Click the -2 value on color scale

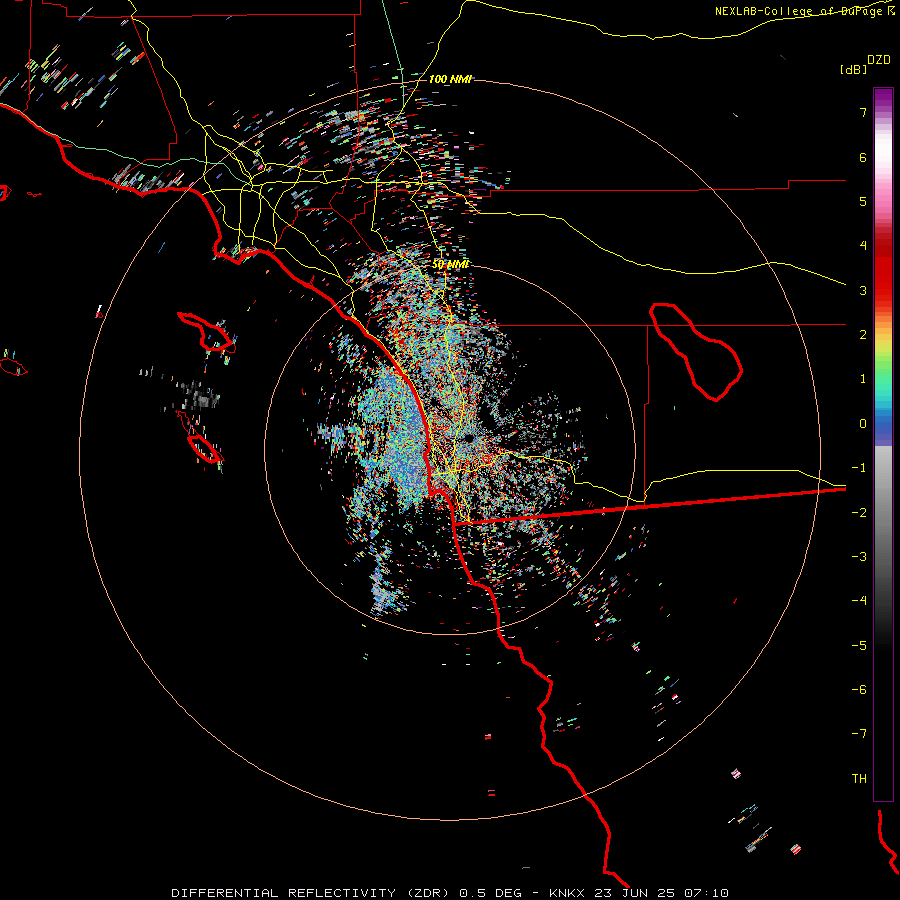click(859, 512)
